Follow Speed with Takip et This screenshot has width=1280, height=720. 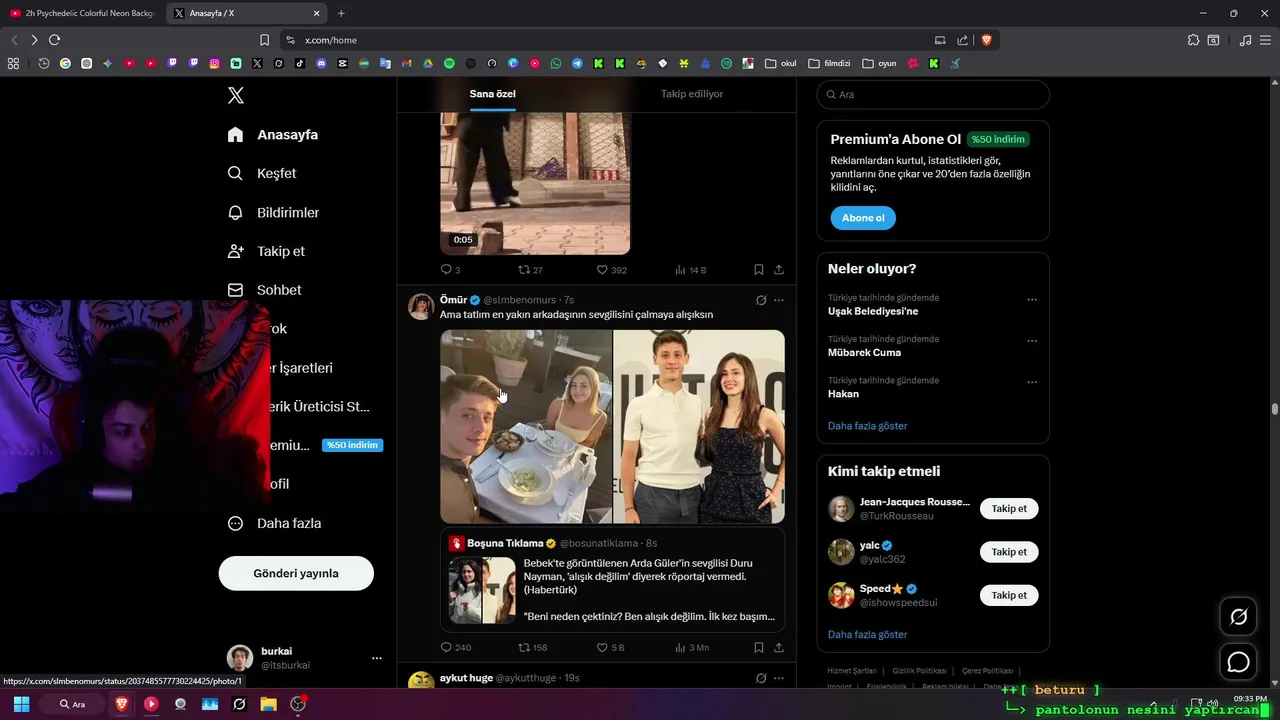(x=1009, y=595)
